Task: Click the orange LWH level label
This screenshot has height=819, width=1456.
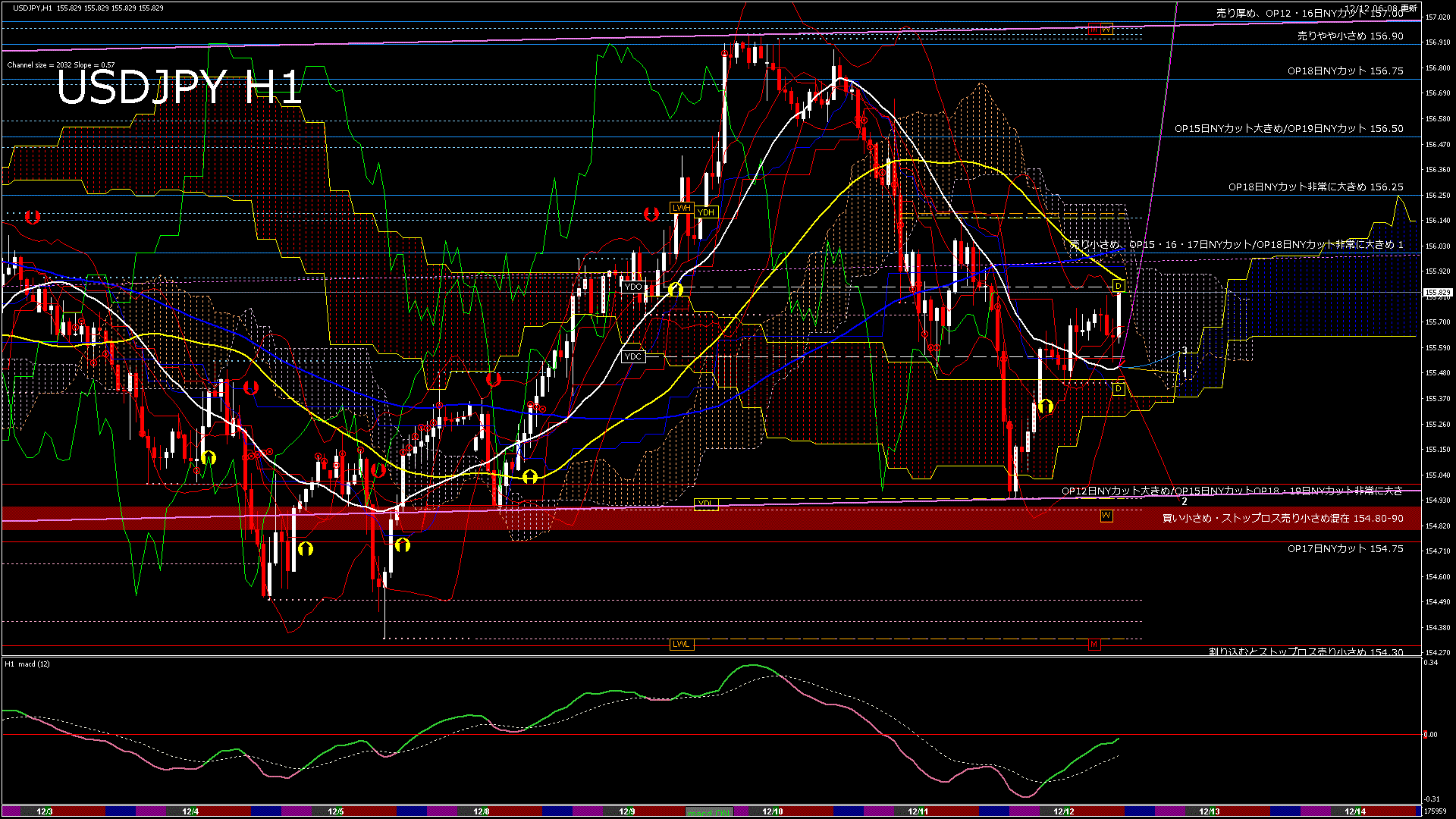Action: (681, 208)
